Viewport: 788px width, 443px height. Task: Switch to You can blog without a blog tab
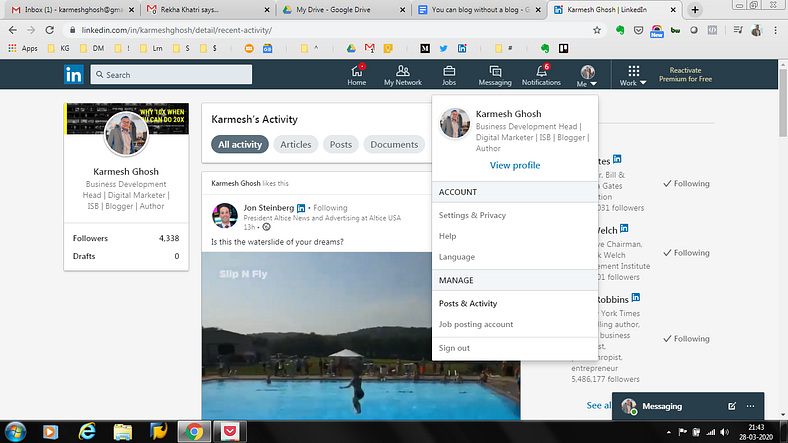coord(479,10)
